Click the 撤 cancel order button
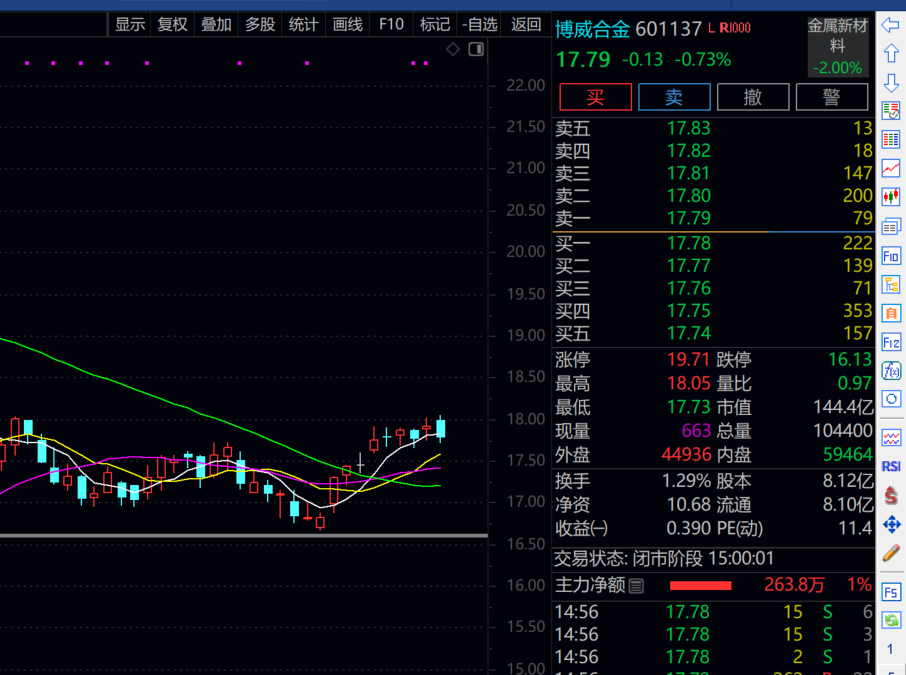Image resolution: width=906 pixels, height=675 pixels. [x=753, y=97]
